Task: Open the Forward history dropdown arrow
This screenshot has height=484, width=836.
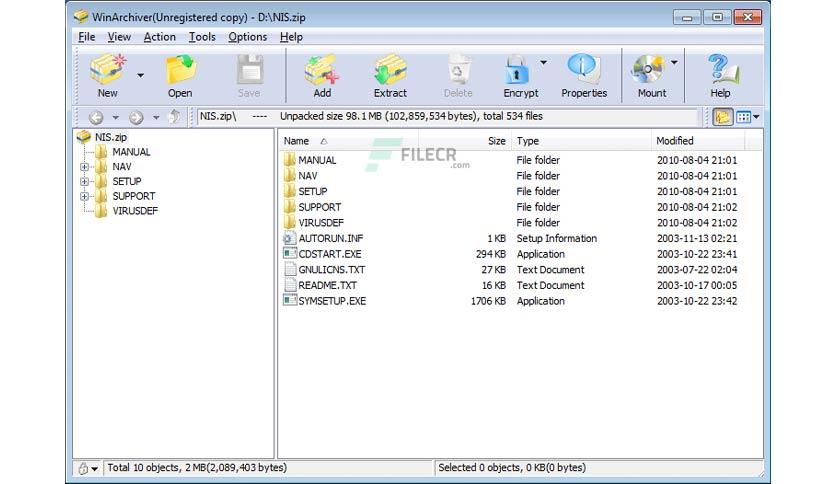Action: (x=156, y=117)
